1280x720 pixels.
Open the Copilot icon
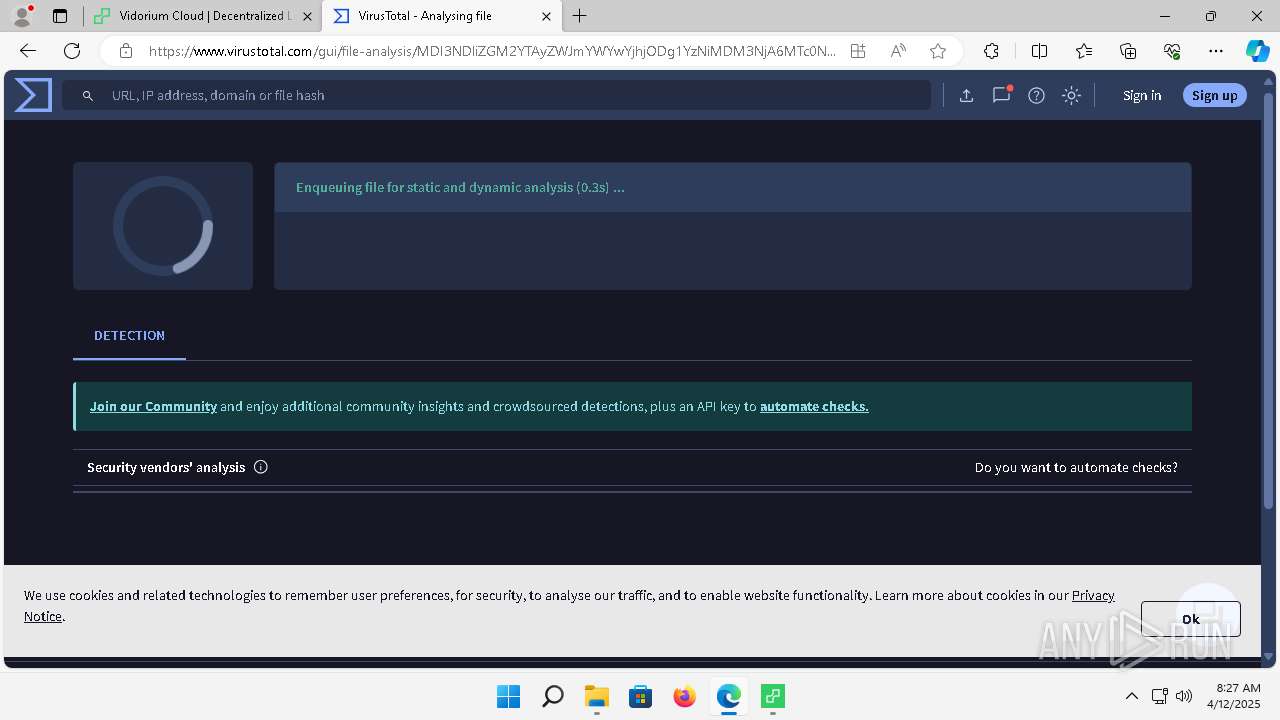pos(1257,51)
